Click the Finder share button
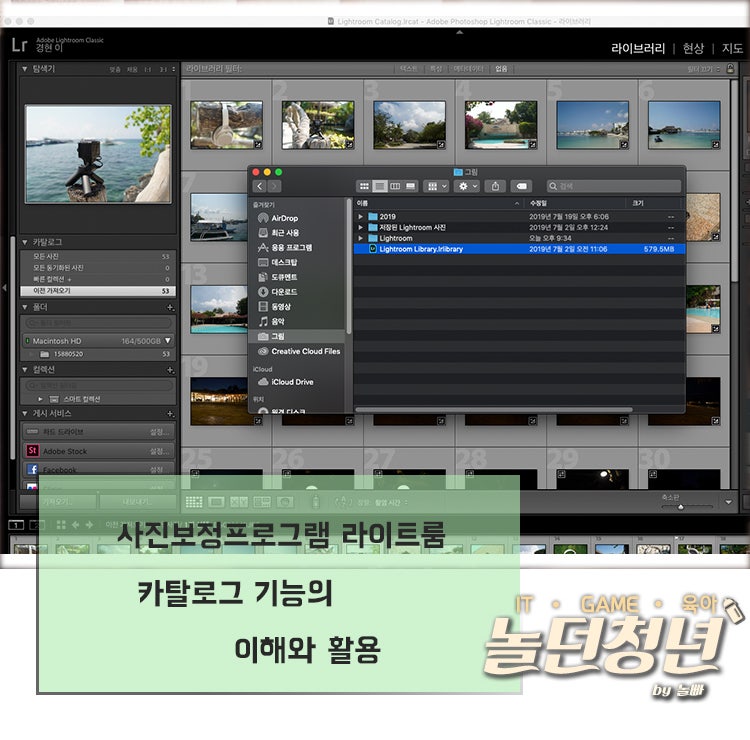This screenshot has height=740, width=750. click(495, 186)
